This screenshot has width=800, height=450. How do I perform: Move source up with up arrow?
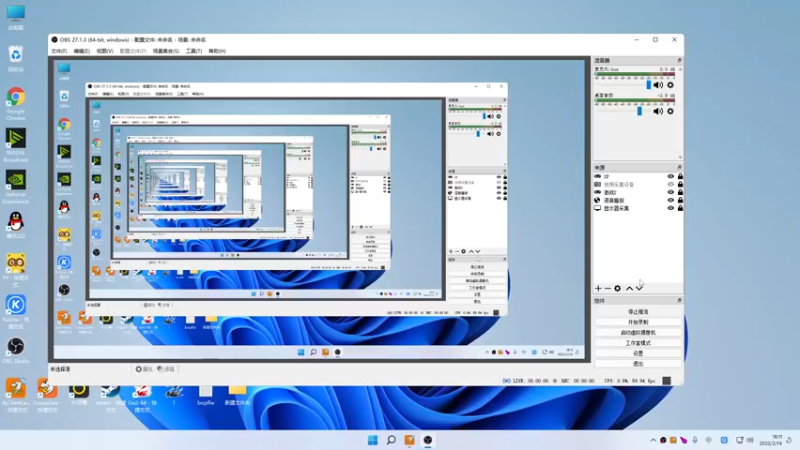629,288
